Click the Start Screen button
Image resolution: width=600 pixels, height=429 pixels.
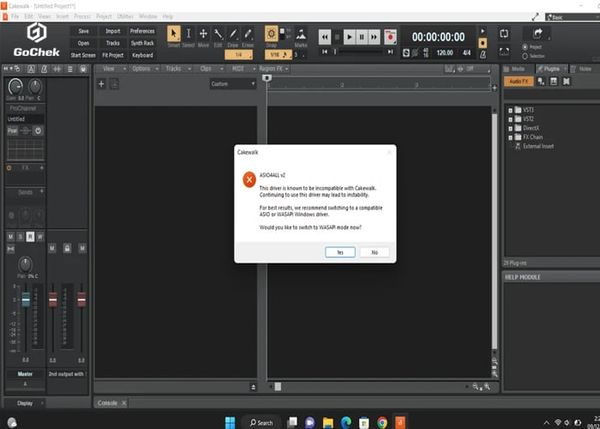83,55
